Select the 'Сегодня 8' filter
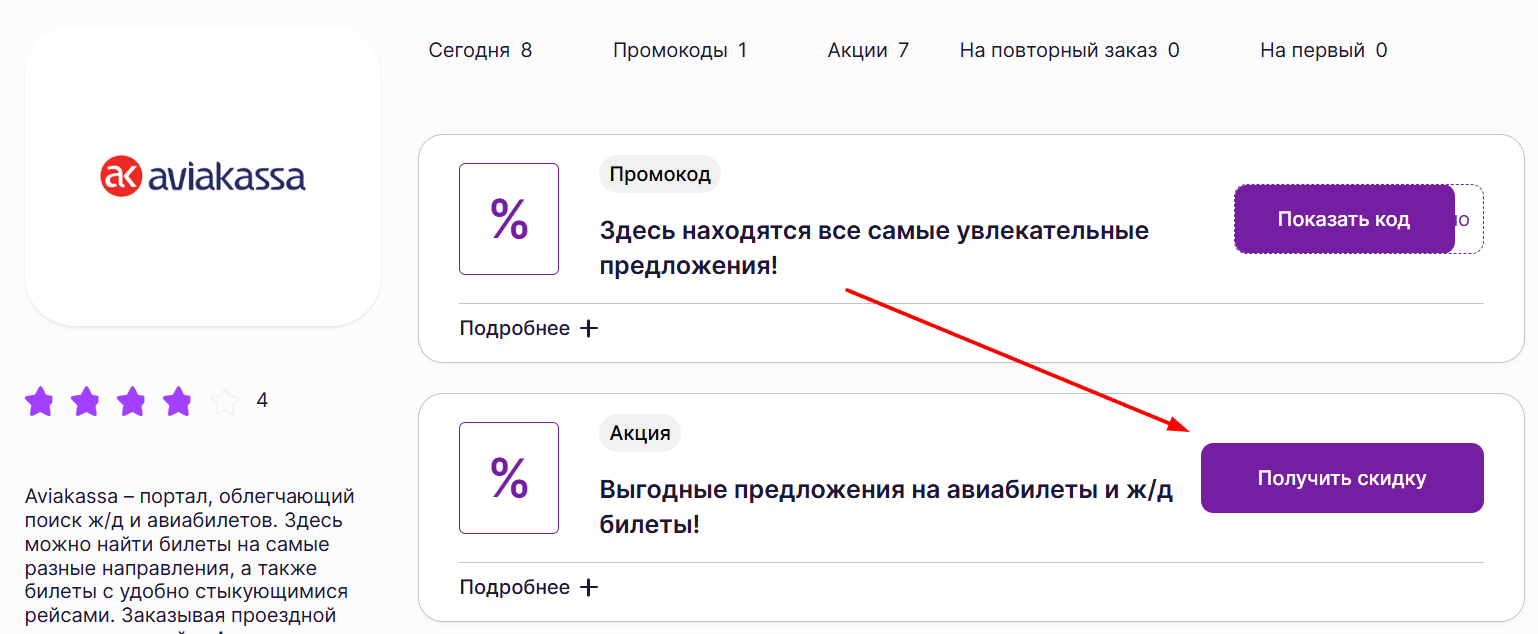The height and width of the screenshot is (634, 1538). click(480, 49)
